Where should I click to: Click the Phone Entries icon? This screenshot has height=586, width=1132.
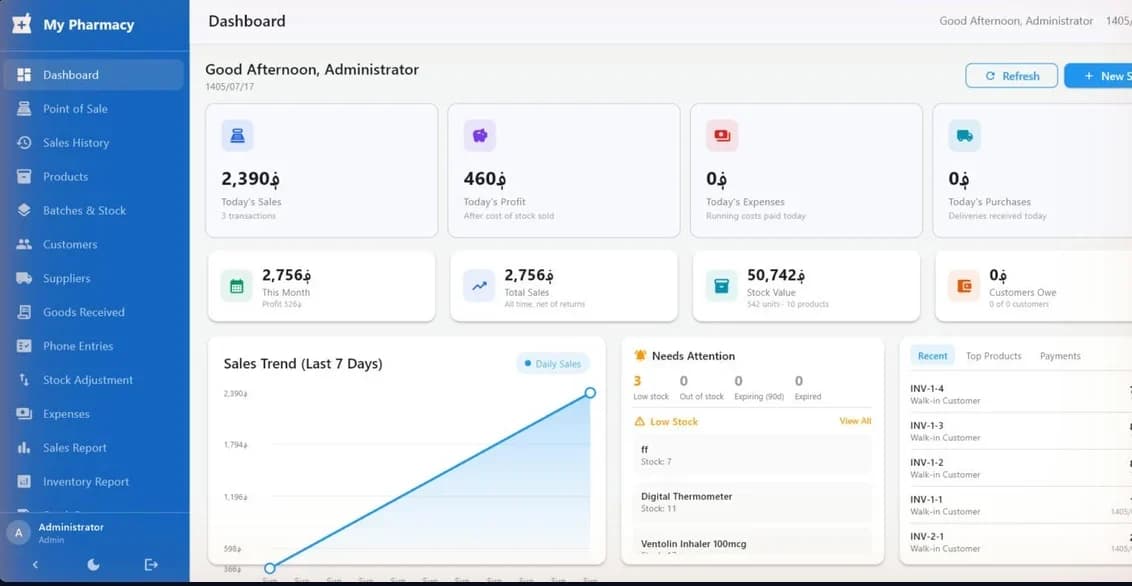24,346
